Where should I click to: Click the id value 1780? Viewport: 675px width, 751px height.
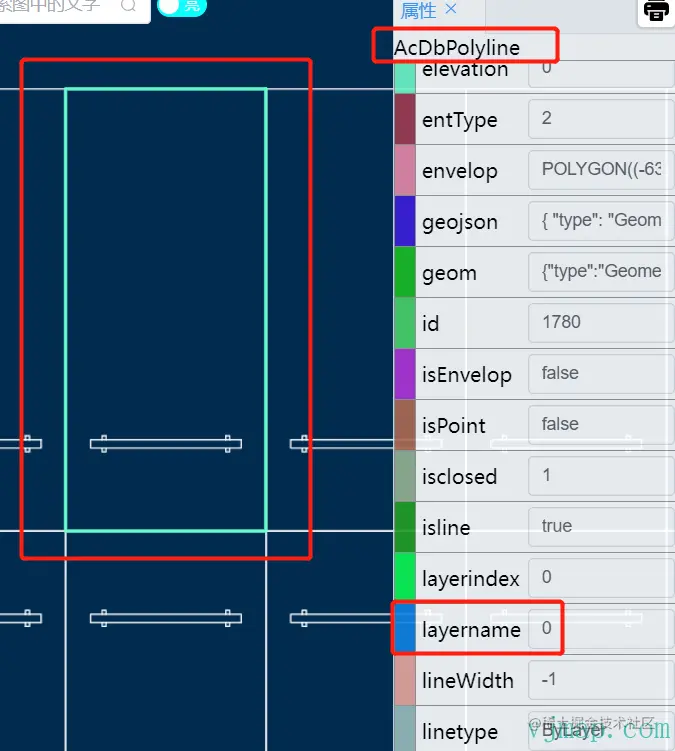(601, 322)
